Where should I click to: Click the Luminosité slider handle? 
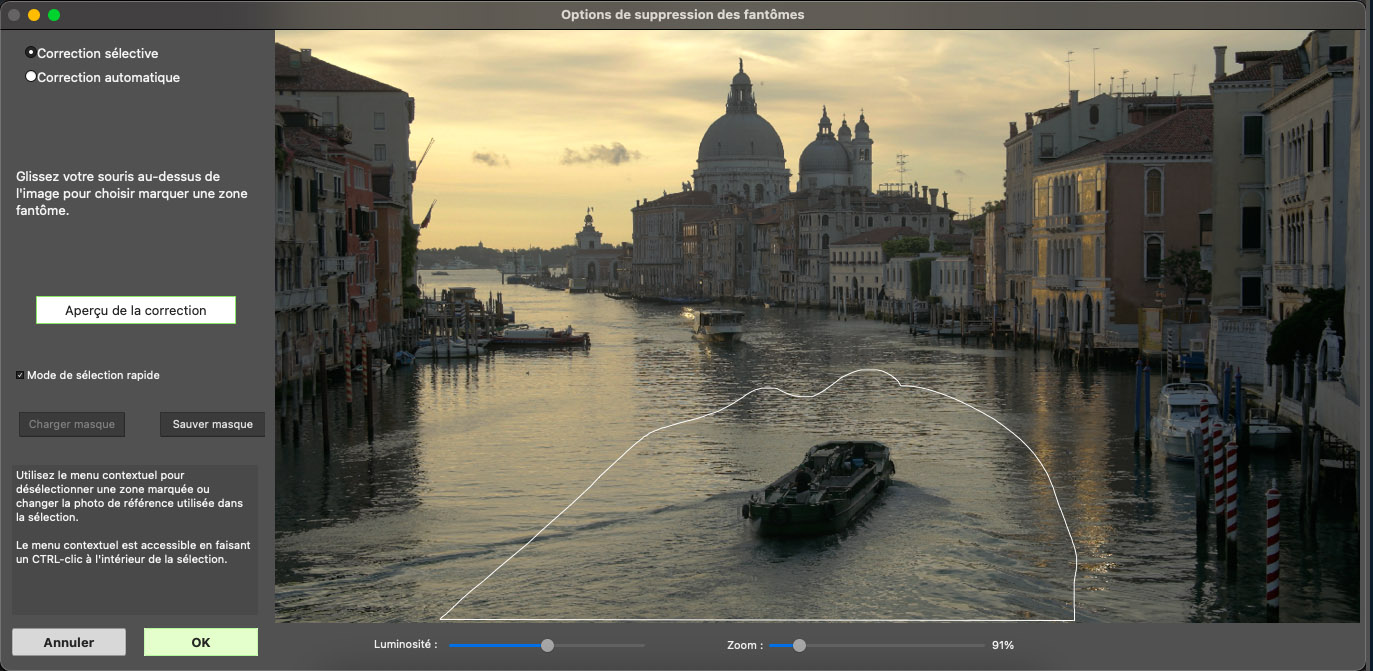point(547,645)
